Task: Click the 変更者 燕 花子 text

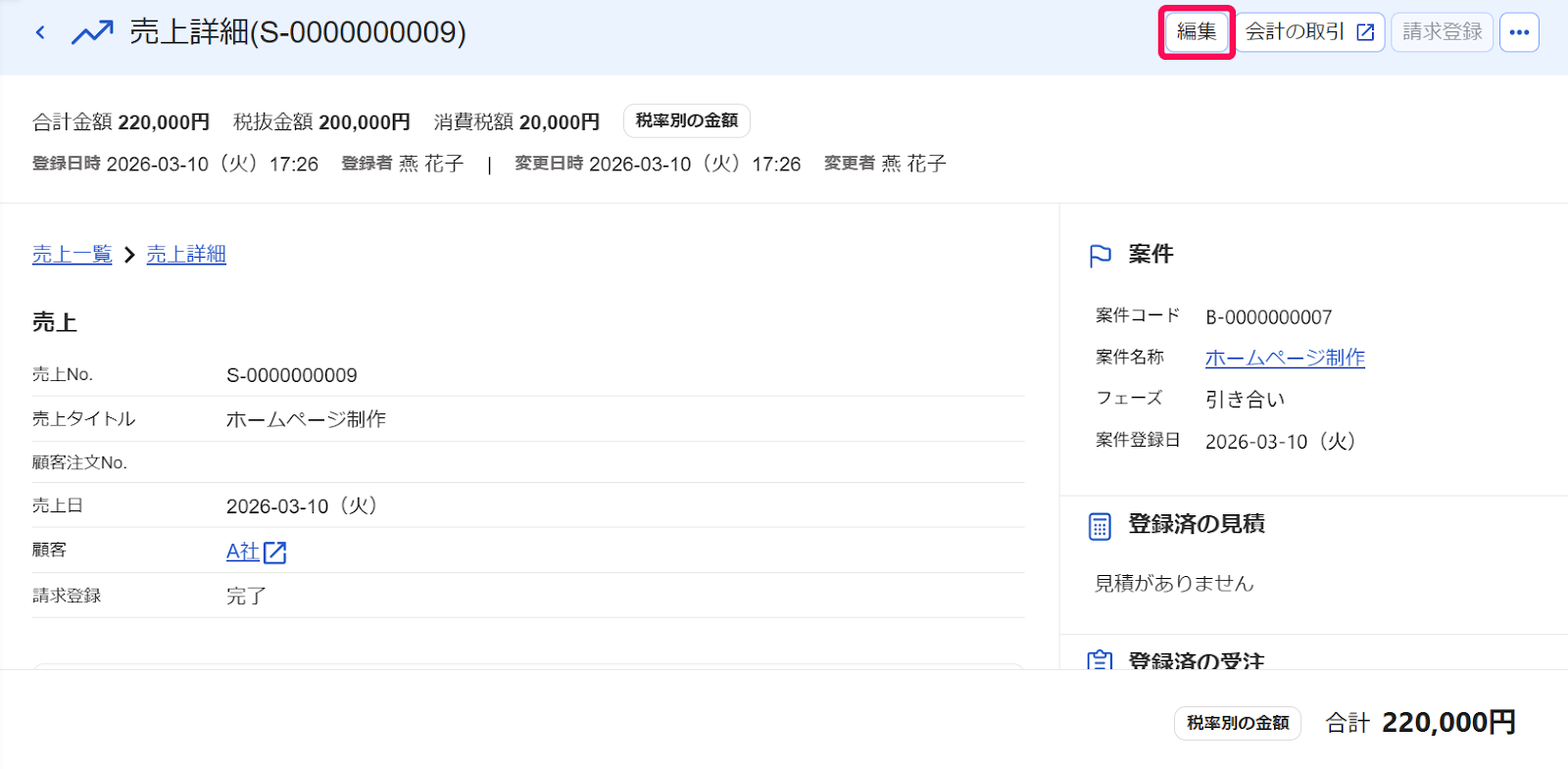Action: (x=885, y=164)
